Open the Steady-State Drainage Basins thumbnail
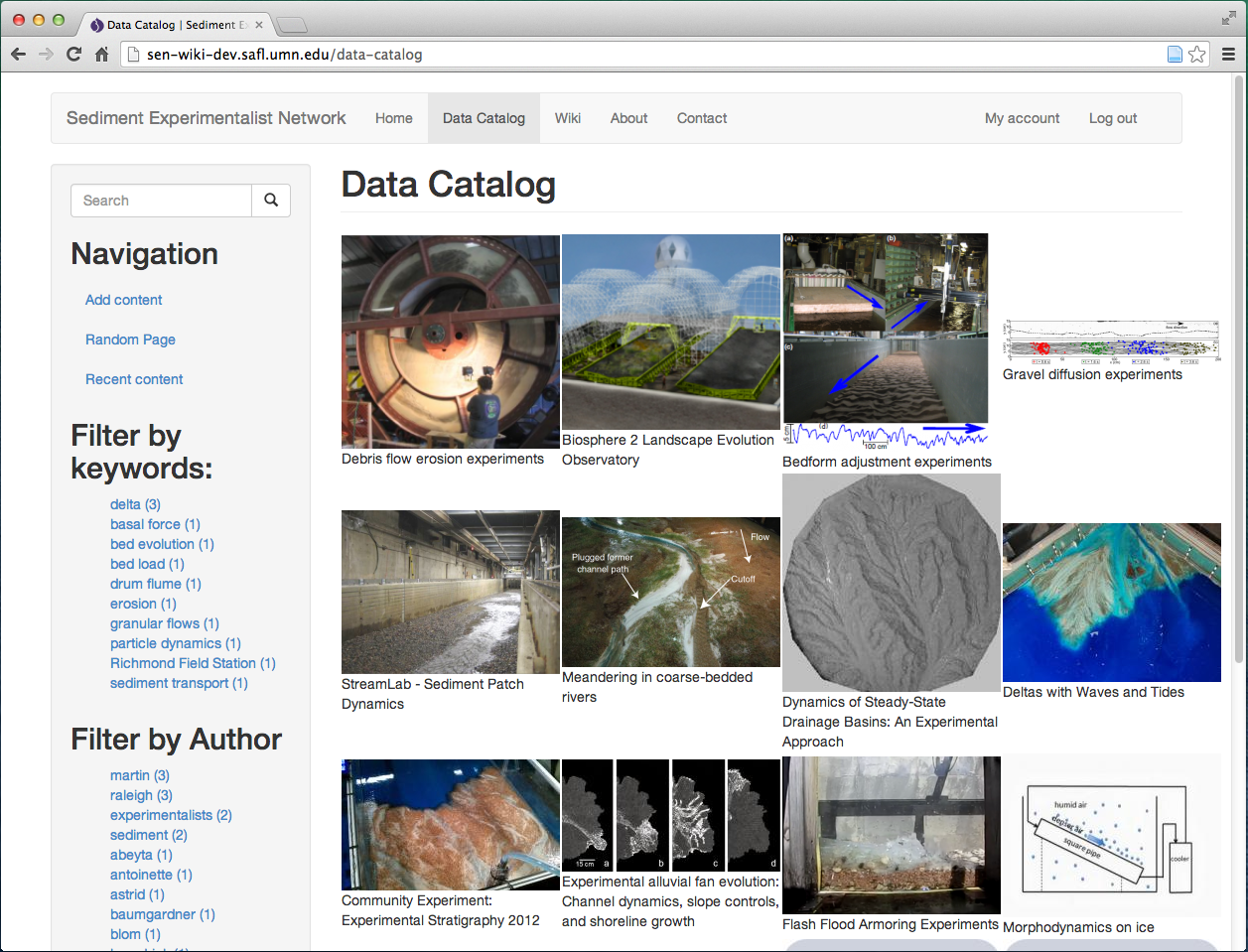The height and width of the screenshot is (952, 1248). (892, 583)
